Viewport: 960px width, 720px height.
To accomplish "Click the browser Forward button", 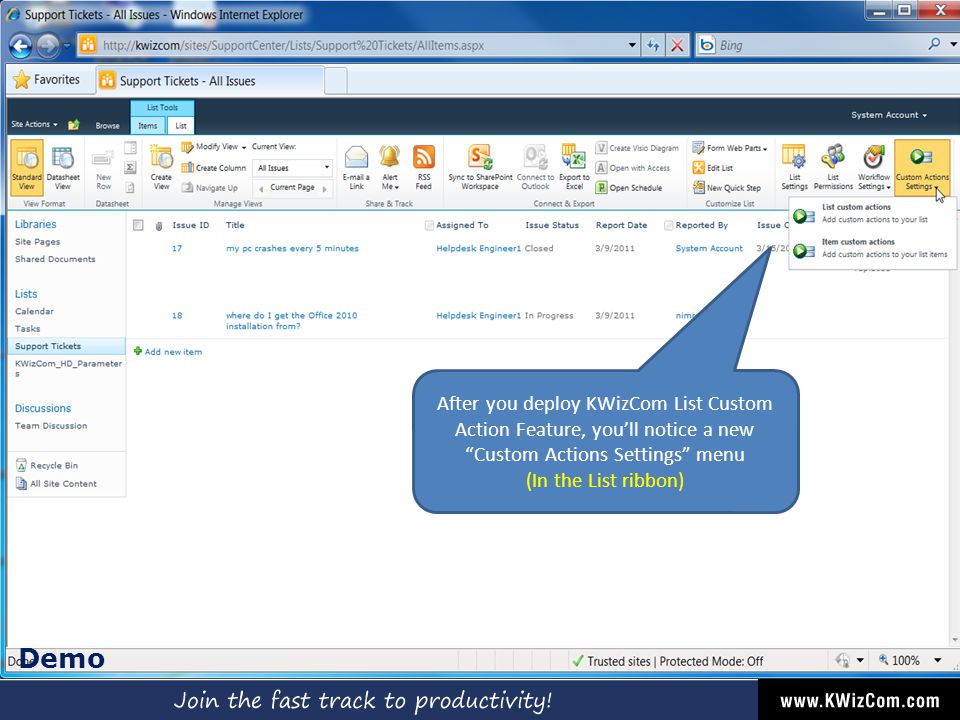I will tap(48, 46).
